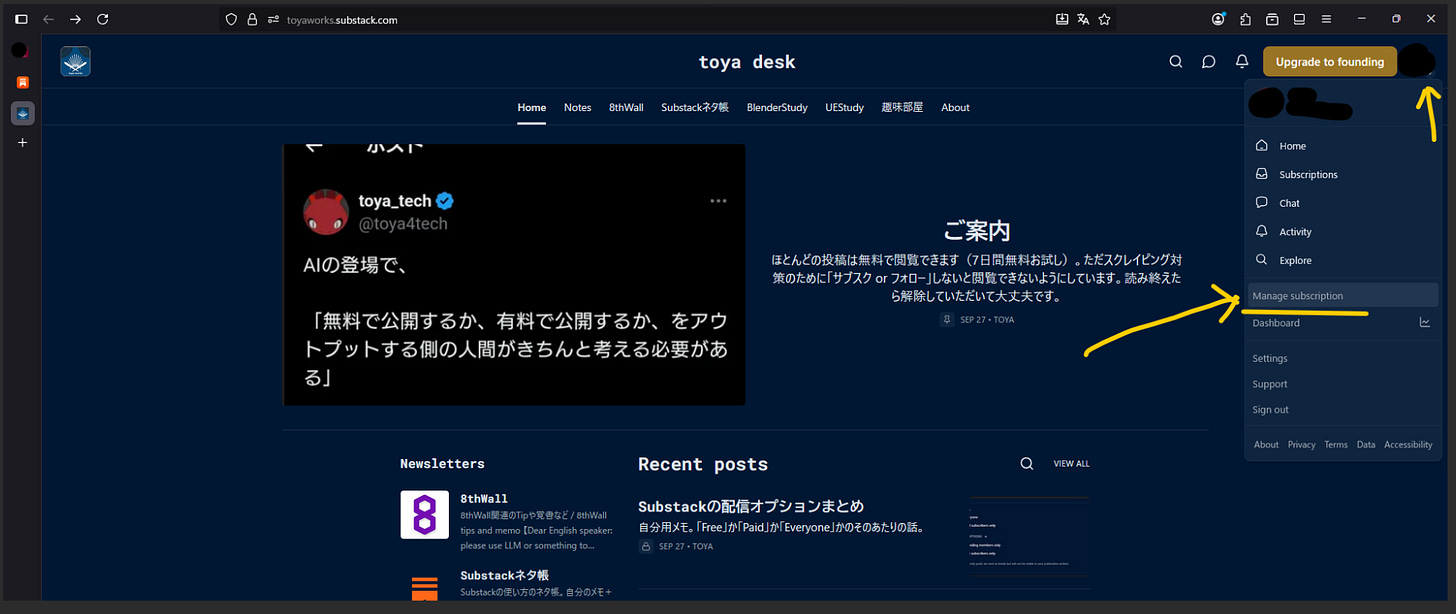
Task: Click the browser back arrow
Action: point(48,19)
